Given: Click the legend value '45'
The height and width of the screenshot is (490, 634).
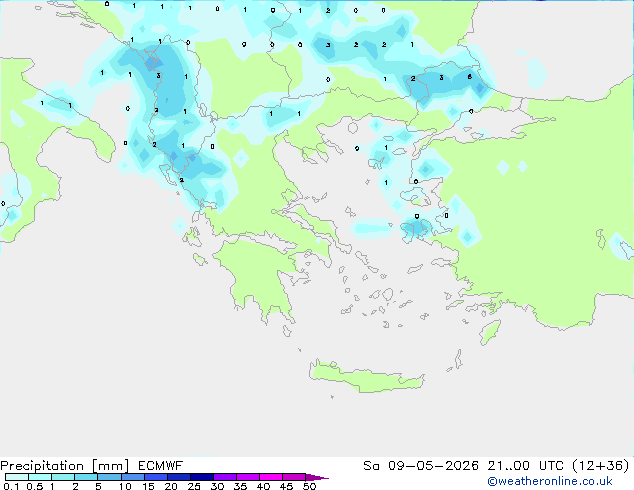Looking at the screenshot, I should coord(286,486).
